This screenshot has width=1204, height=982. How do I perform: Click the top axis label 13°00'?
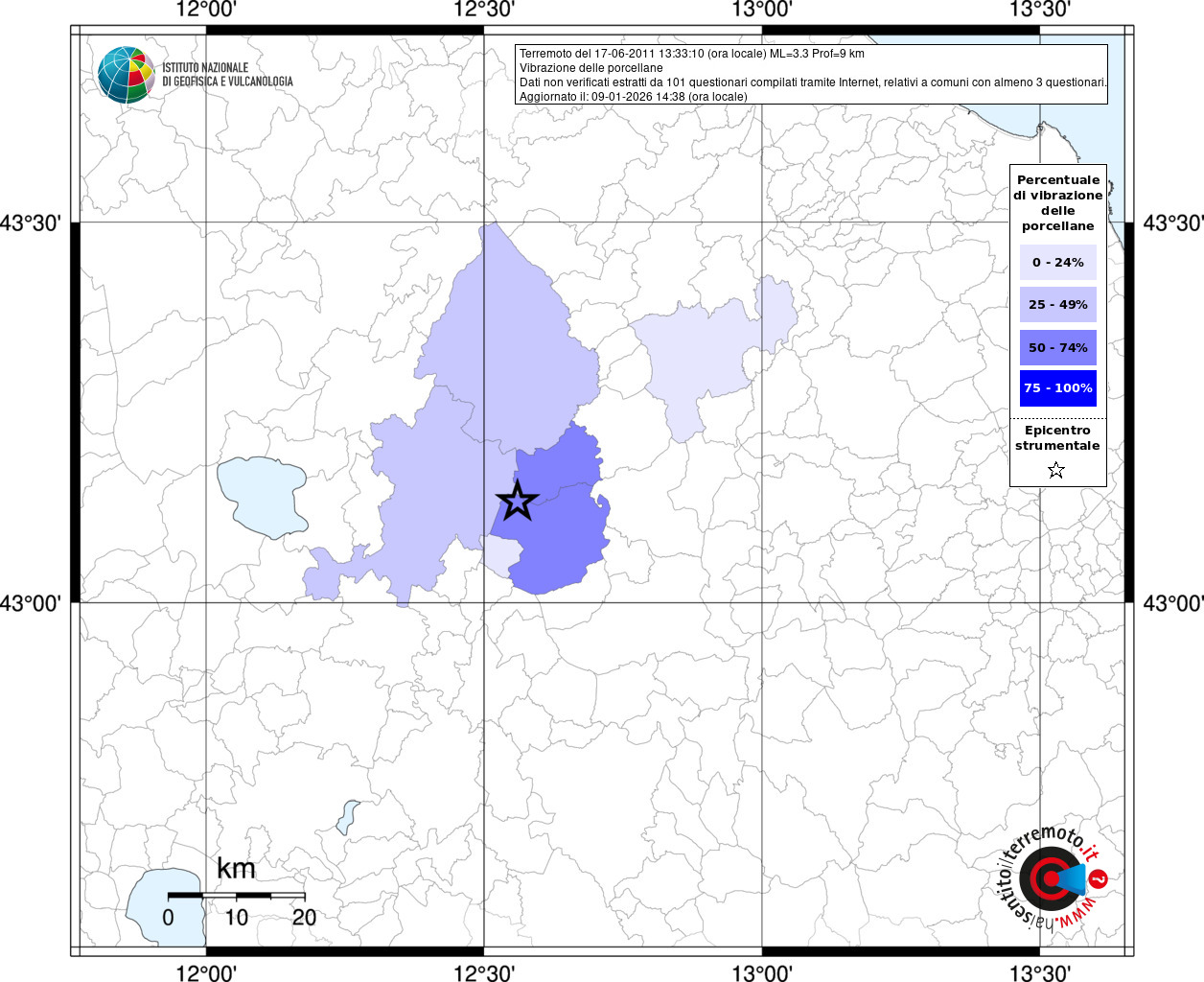click(762, 10)
